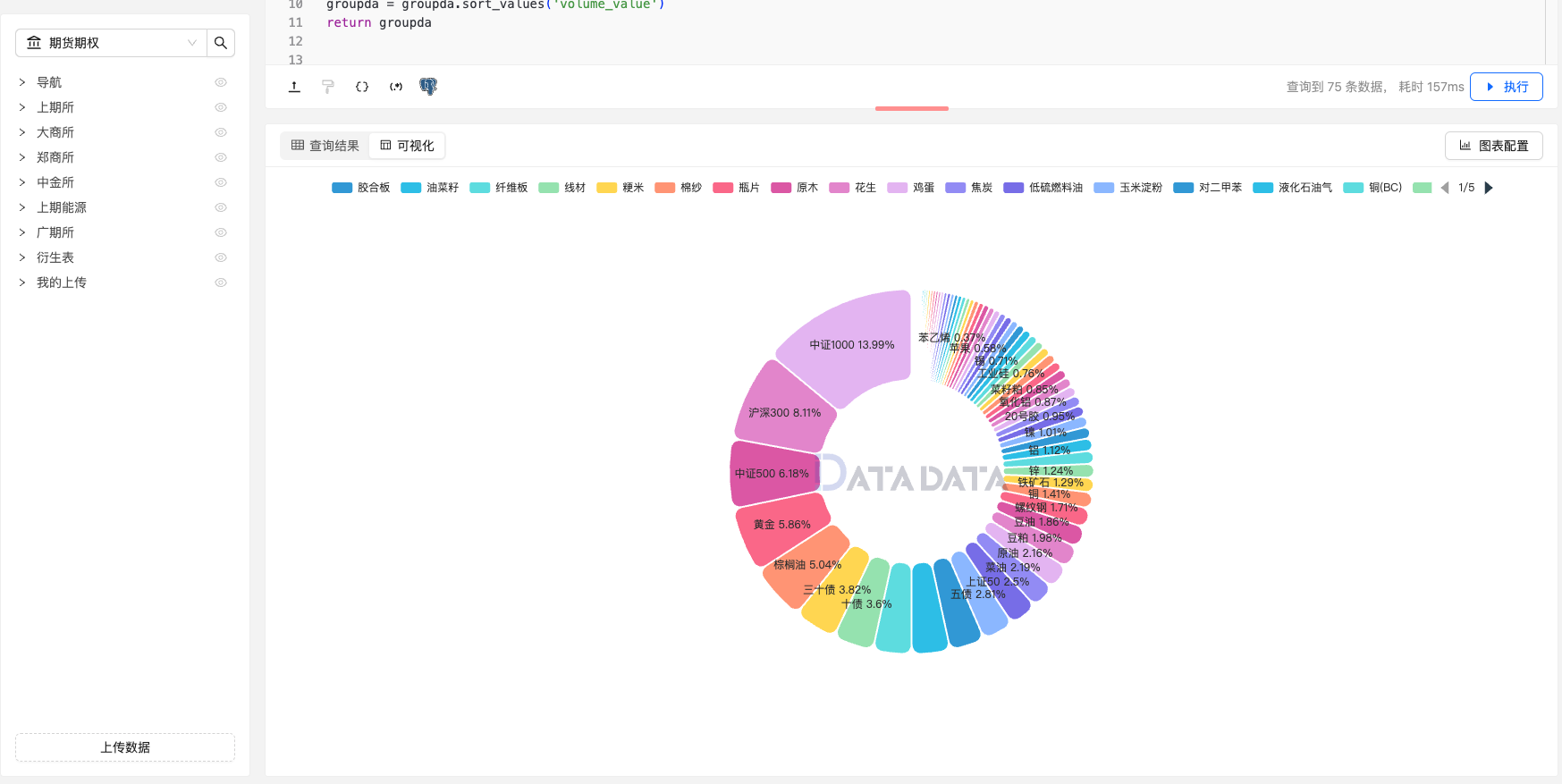Image resolution: width=1562 pixels, height=784 pixels.
Task: Click the 棕榈油 5.04% pie slice
Action: click(x=807, y=565)
